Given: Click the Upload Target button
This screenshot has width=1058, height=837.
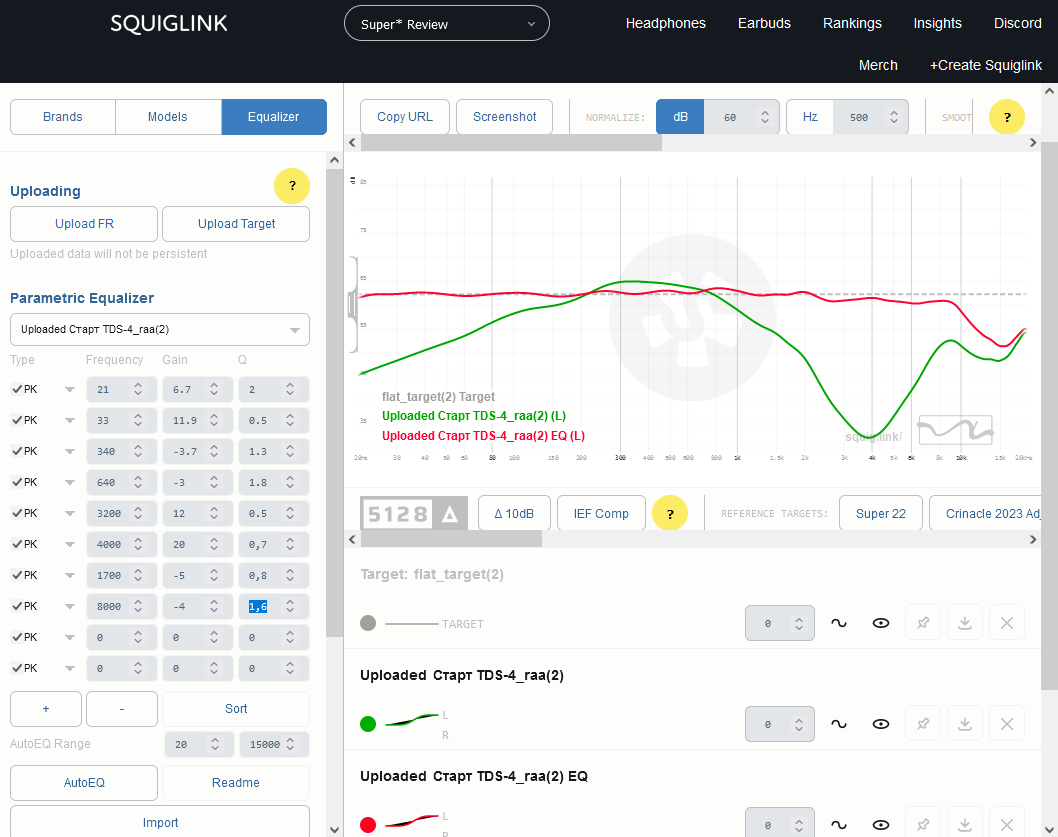Looking at the screenshot, I should click(236, 224).
